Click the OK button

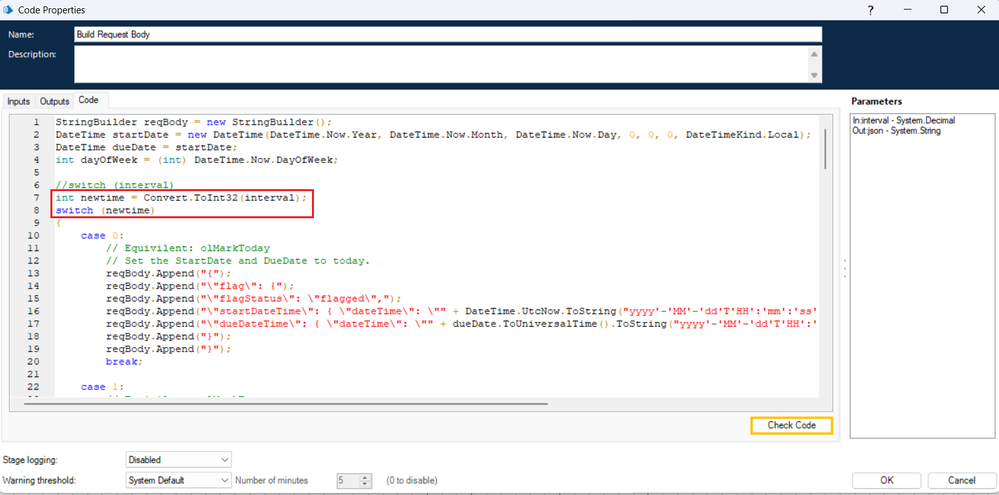(887, 480)
